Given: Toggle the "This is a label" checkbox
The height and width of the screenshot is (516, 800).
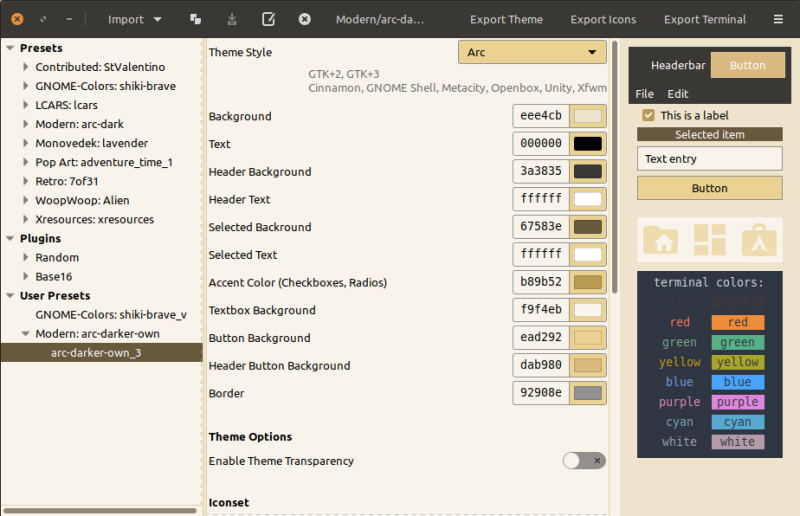Looking at the screenshot, I should (x=648, y=115).
